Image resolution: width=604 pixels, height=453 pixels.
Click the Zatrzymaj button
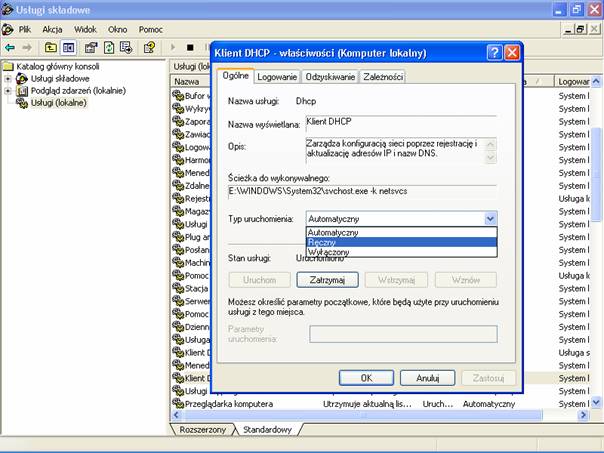[x=327, y=280]
